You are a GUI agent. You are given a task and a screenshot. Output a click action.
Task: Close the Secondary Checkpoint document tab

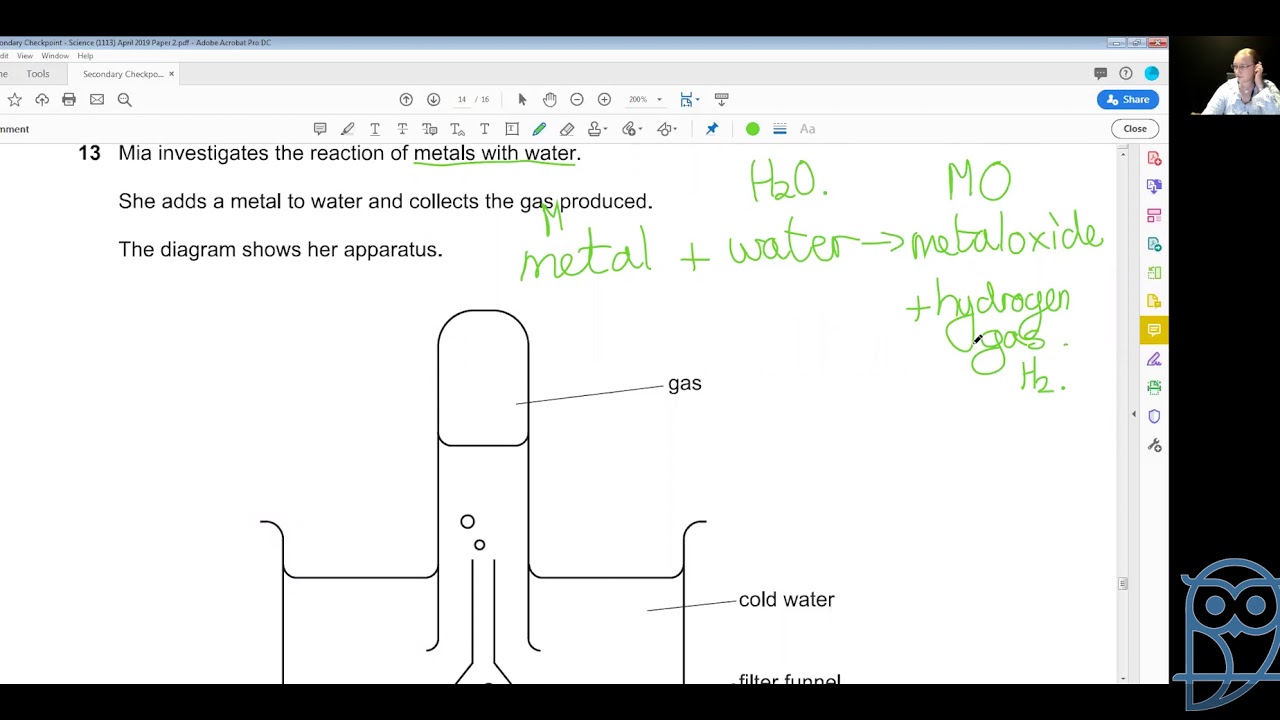[x=171, y=74]
